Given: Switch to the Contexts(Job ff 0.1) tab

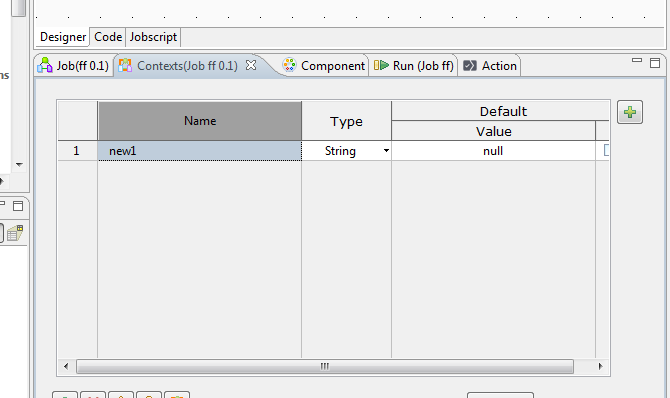Looking at the screenshot, I should 187,65.
